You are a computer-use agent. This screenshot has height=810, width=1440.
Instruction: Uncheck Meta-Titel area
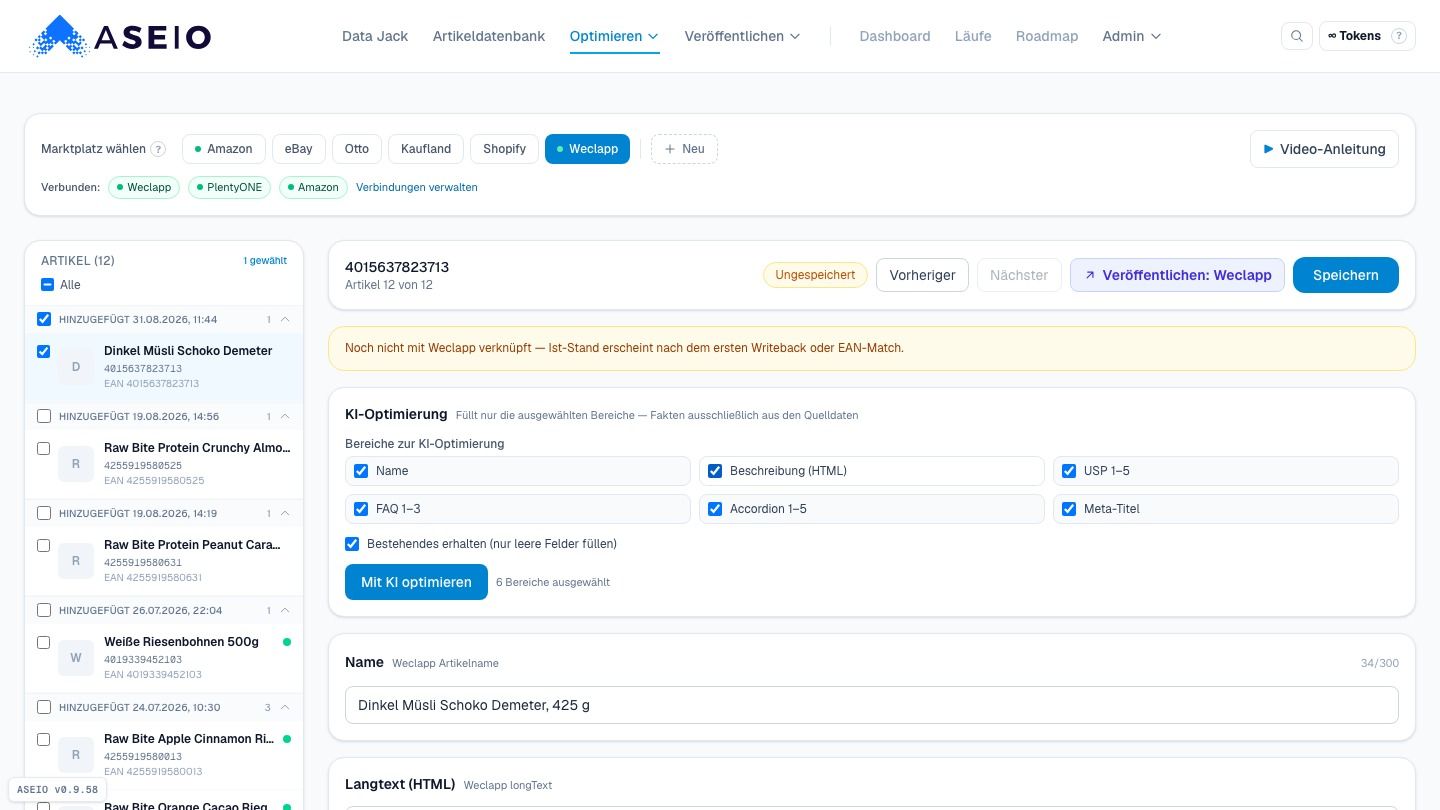[x=1069, y=509]
